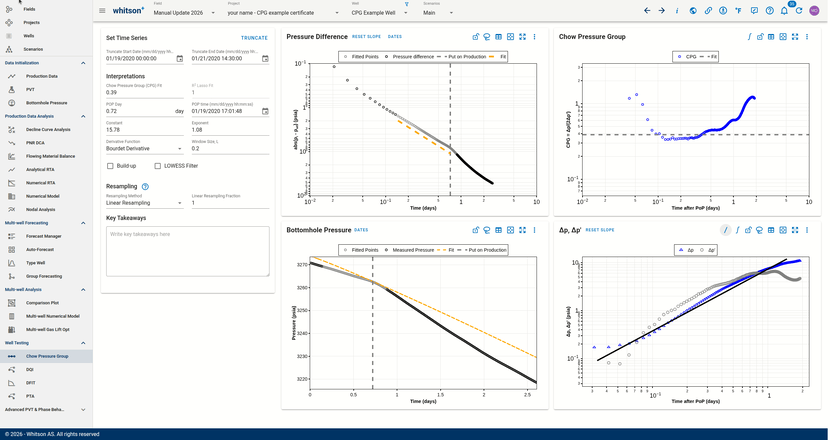
Task: Toggle lock icon on Pressure Difference plot
Action: point(475,37)
